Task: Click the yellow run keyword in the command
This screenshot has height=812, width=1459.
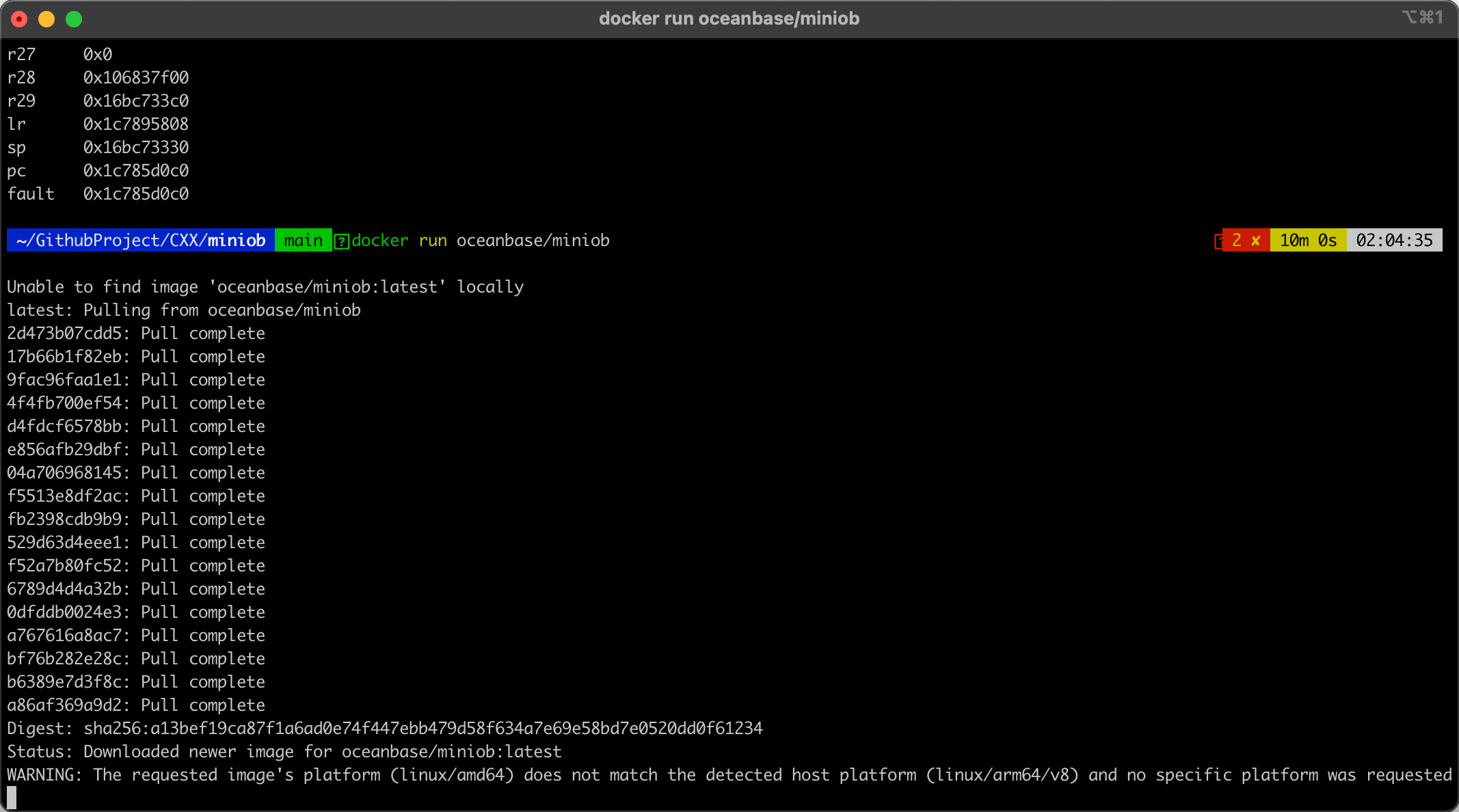Action: [x=432, y=240]
